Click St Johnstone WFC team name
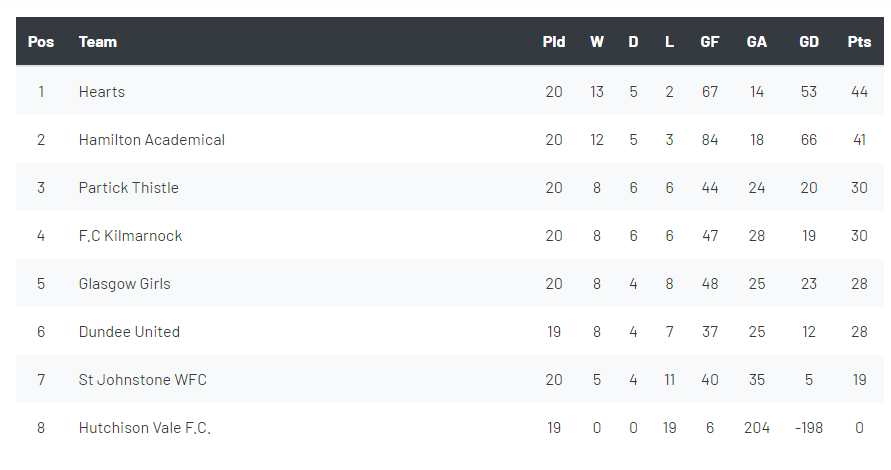Image resolution: width=891 pixels, height=470 pixels. coord(143,380)
